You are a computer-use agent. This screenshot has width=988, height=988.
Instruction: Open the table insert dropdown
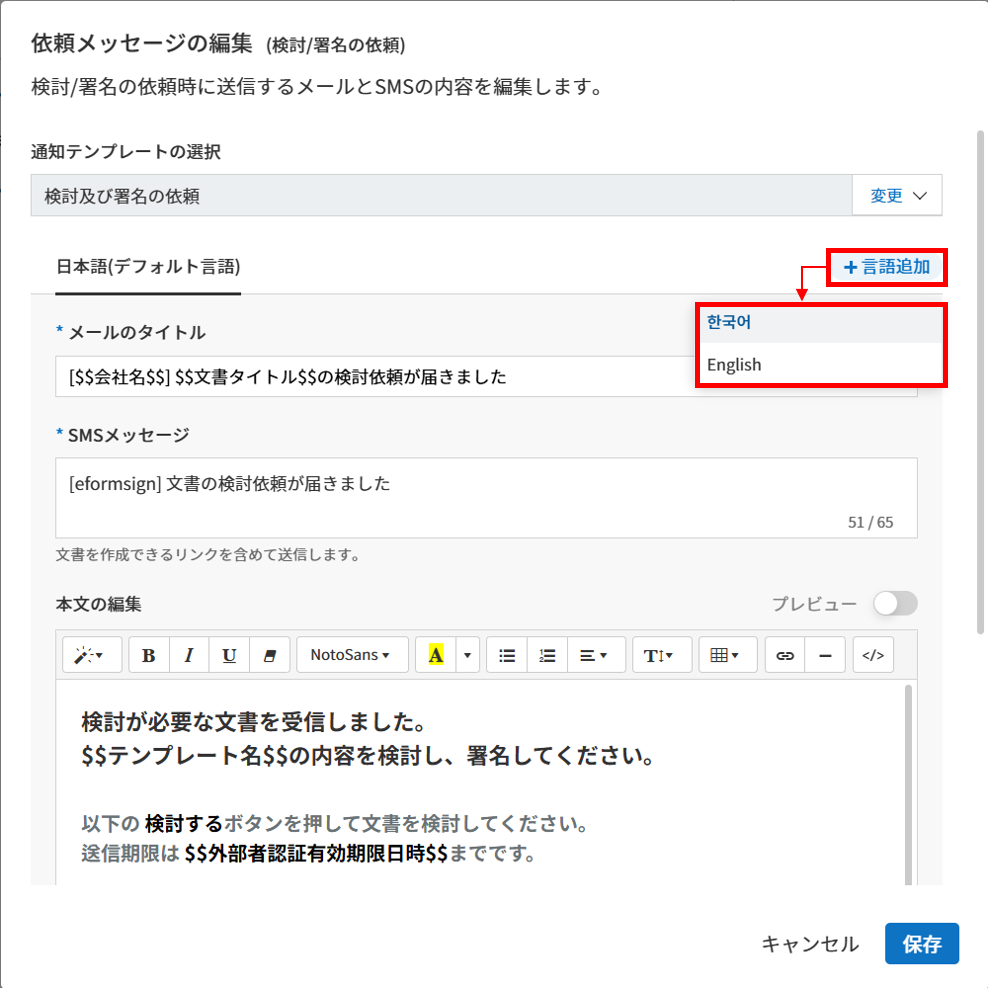726,655
